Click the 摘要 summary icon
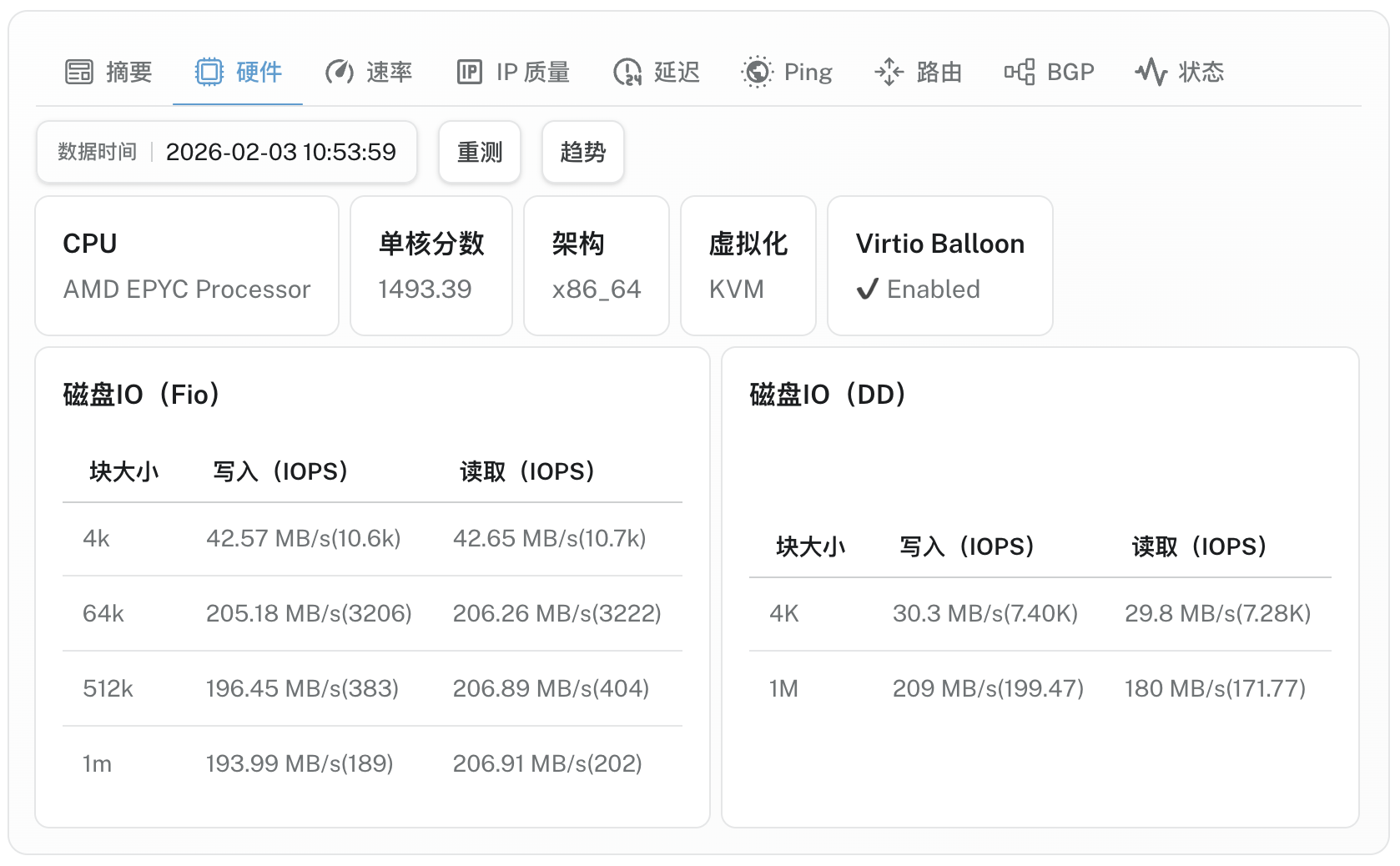The width and height of the screenshot is (1400, 866). [x=79, y=72]
